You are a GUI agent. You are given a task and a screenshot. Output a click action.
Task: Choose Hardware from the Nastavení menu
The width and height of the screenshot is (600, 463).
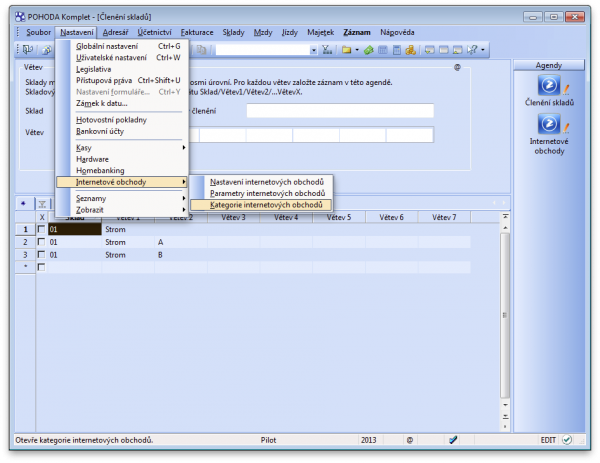[x=122, y=159]
